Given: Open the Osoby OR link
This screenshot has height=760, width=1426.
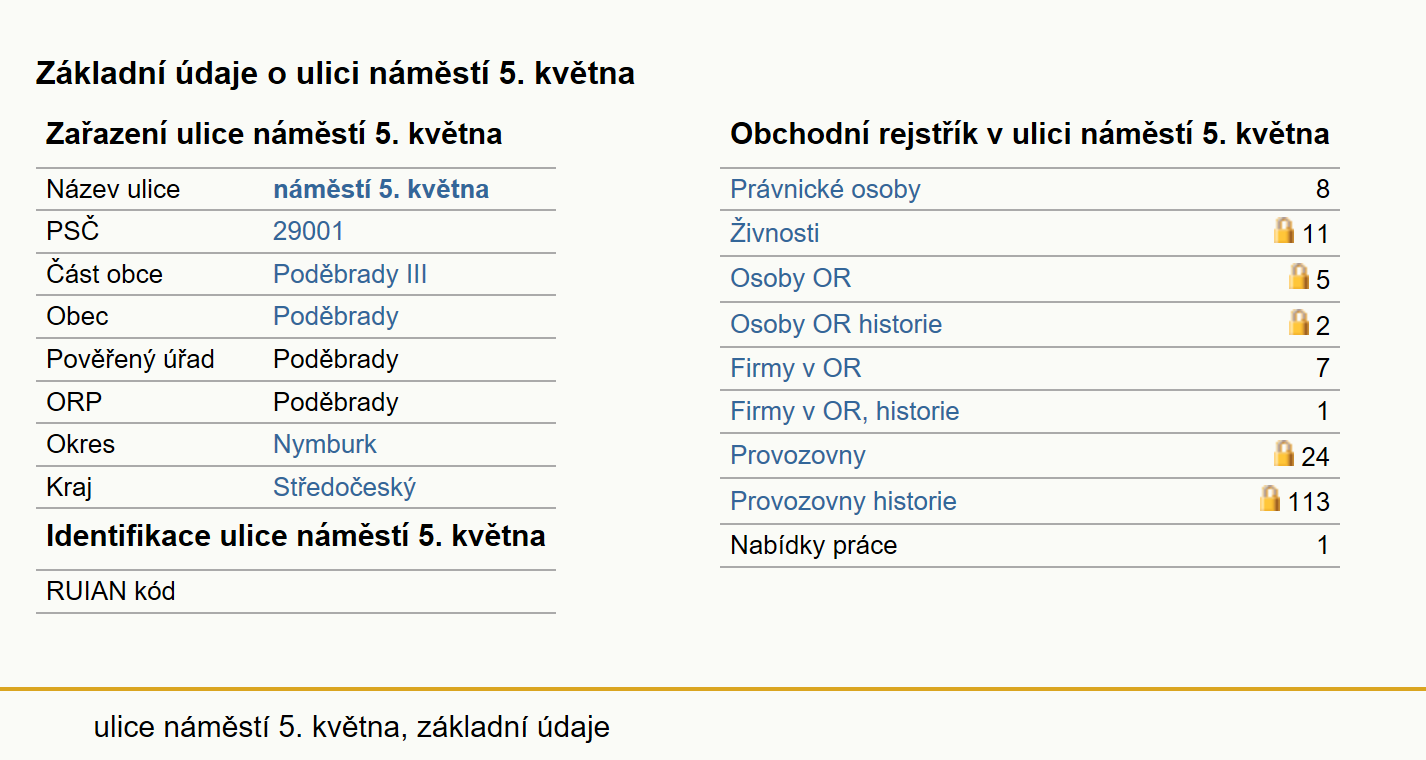Looking at the screenshot, I should pos(790,278).
